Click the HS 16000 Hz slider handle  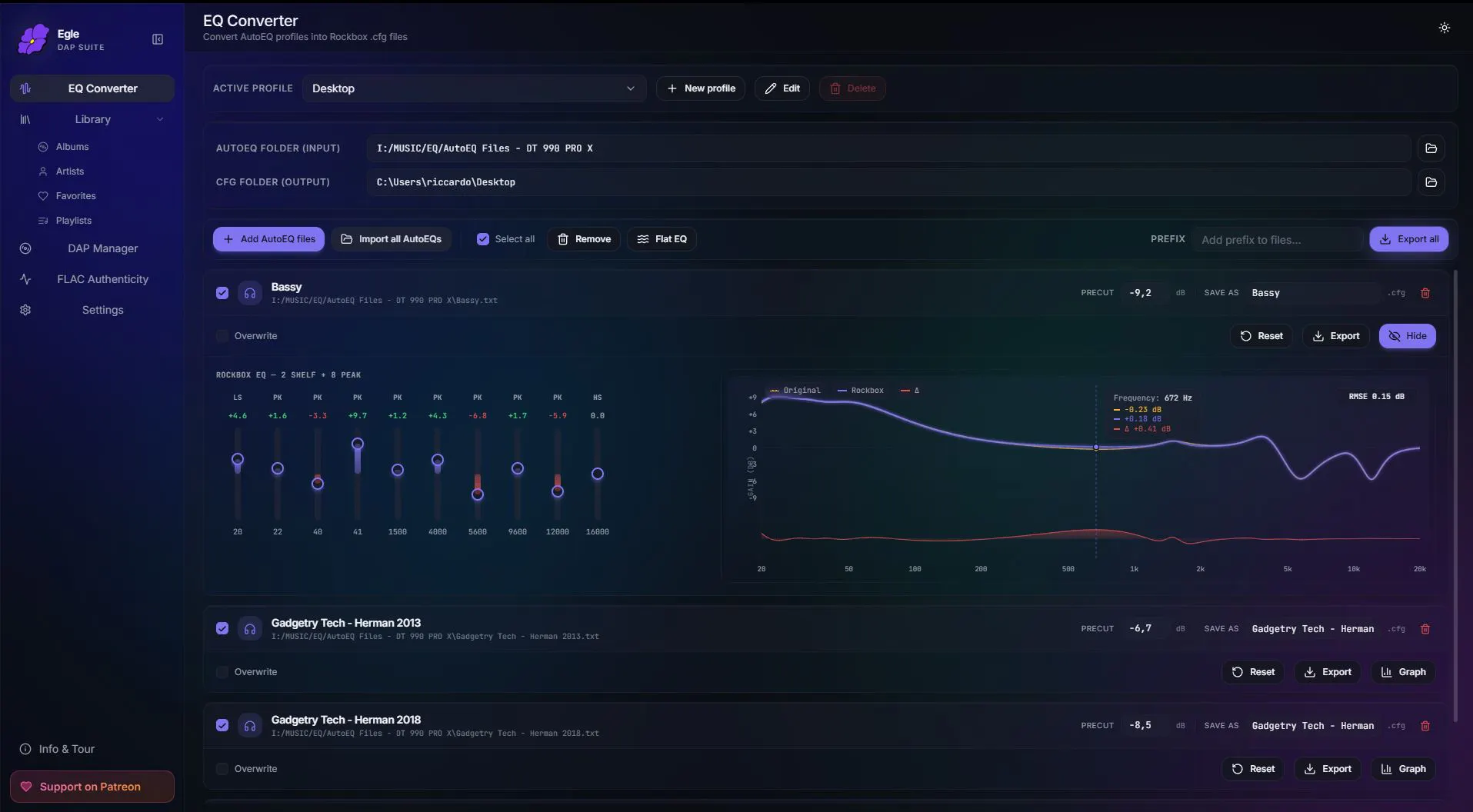598,474
